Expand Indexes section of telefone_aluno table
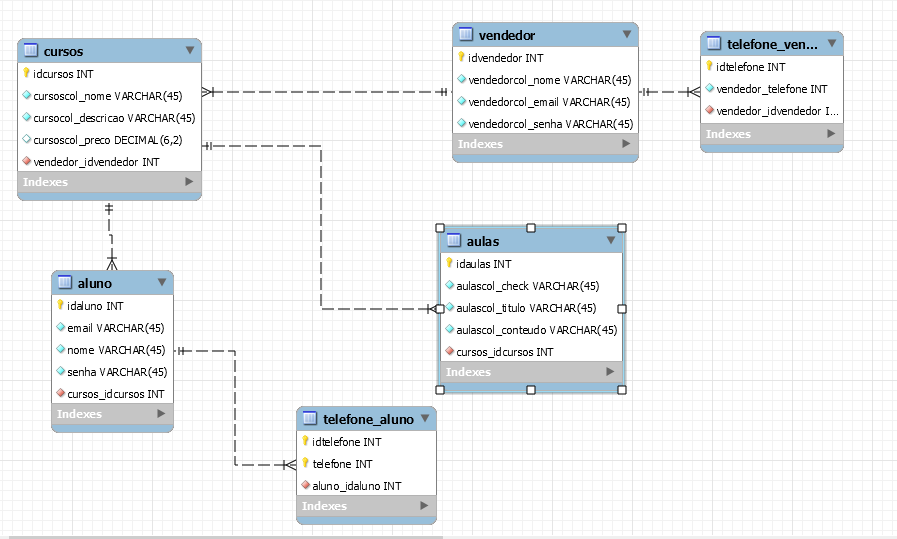This screenshot has height=539, width=897. (x=424, y=506)
